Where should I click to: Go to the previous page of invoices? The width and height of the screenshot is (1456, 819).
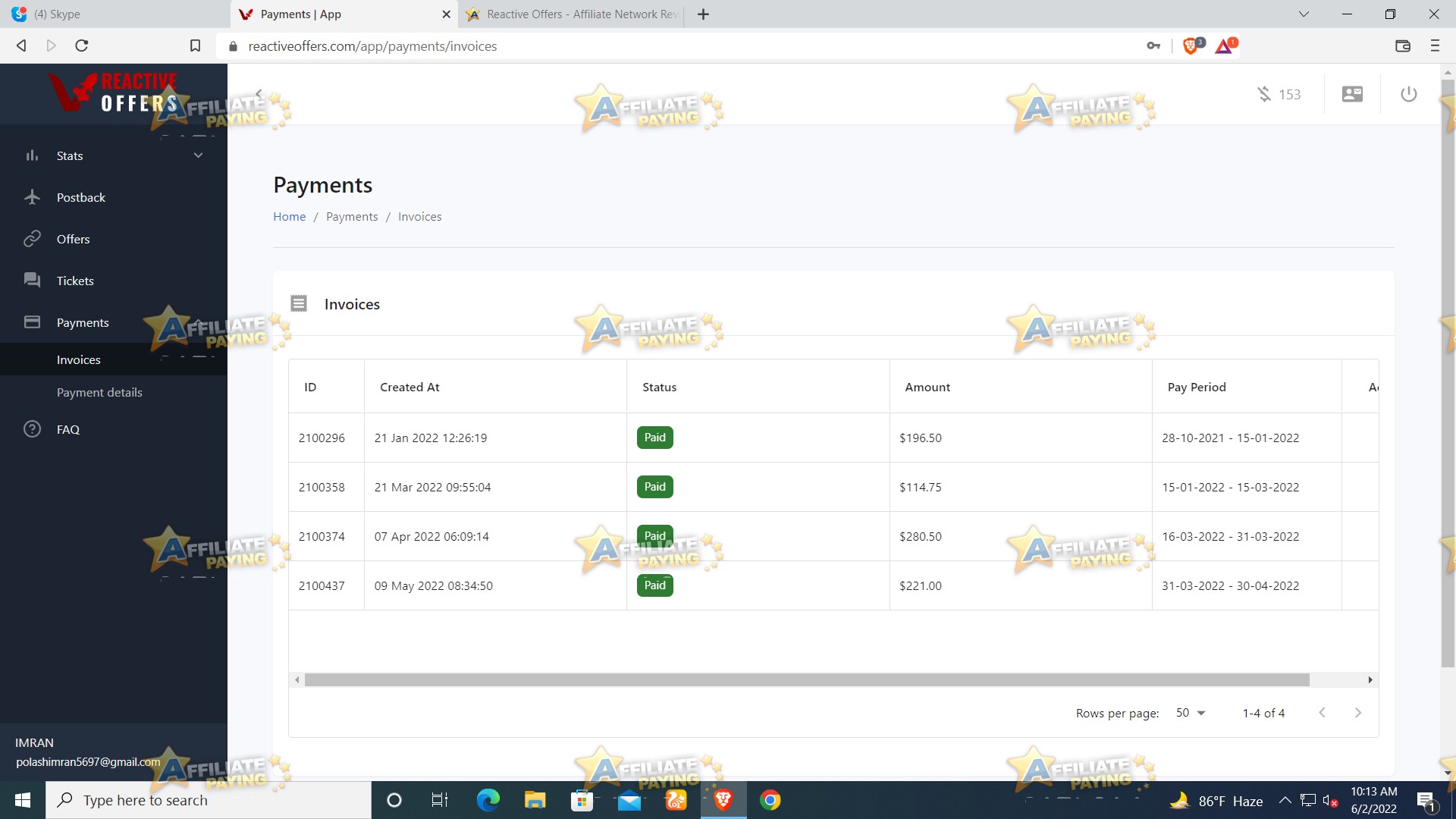1322,713
